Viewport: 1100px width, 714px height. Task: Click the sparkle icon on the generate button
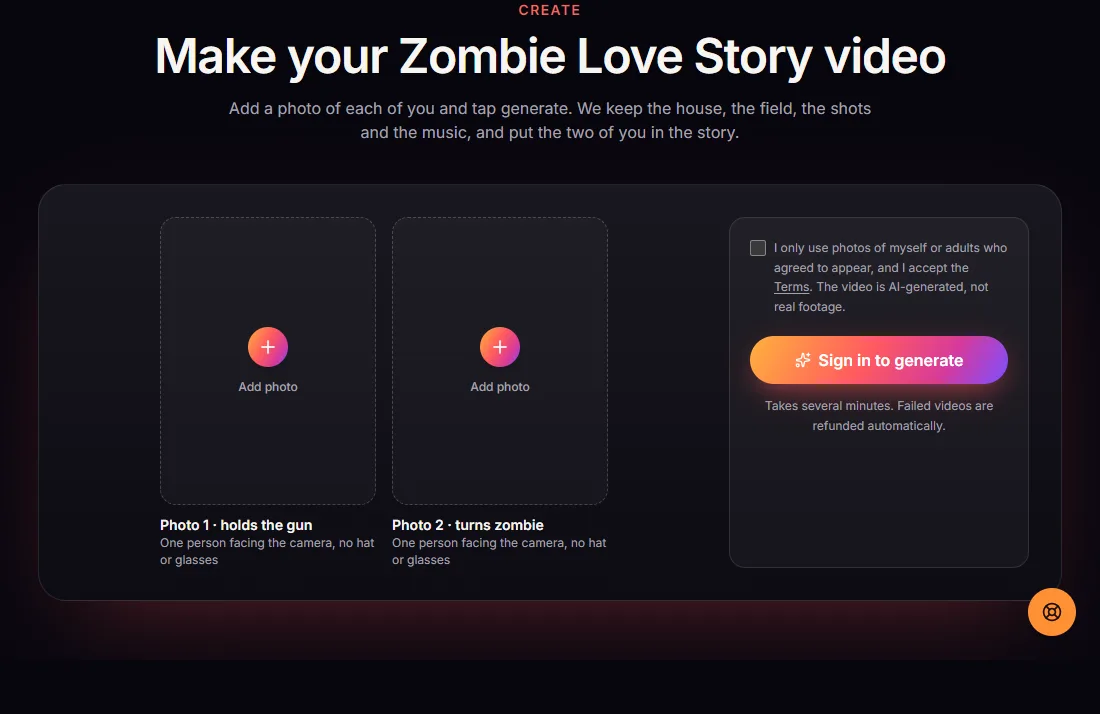(x=803, y=361)
